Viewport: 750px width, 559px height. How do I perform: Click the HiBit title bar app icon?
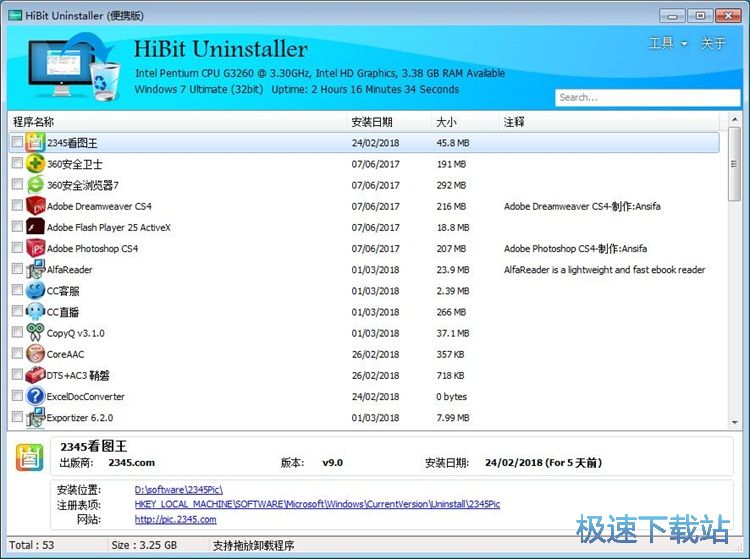(x=15, y=15)
